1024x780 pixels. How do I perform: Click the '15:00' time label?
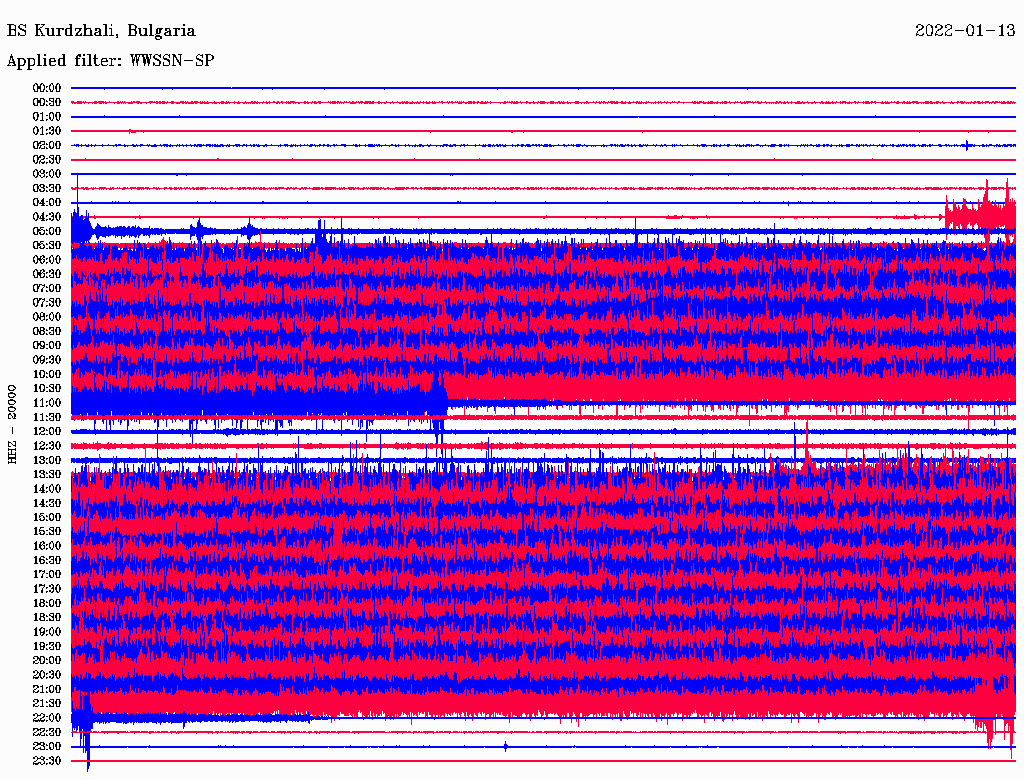[46, 517]
